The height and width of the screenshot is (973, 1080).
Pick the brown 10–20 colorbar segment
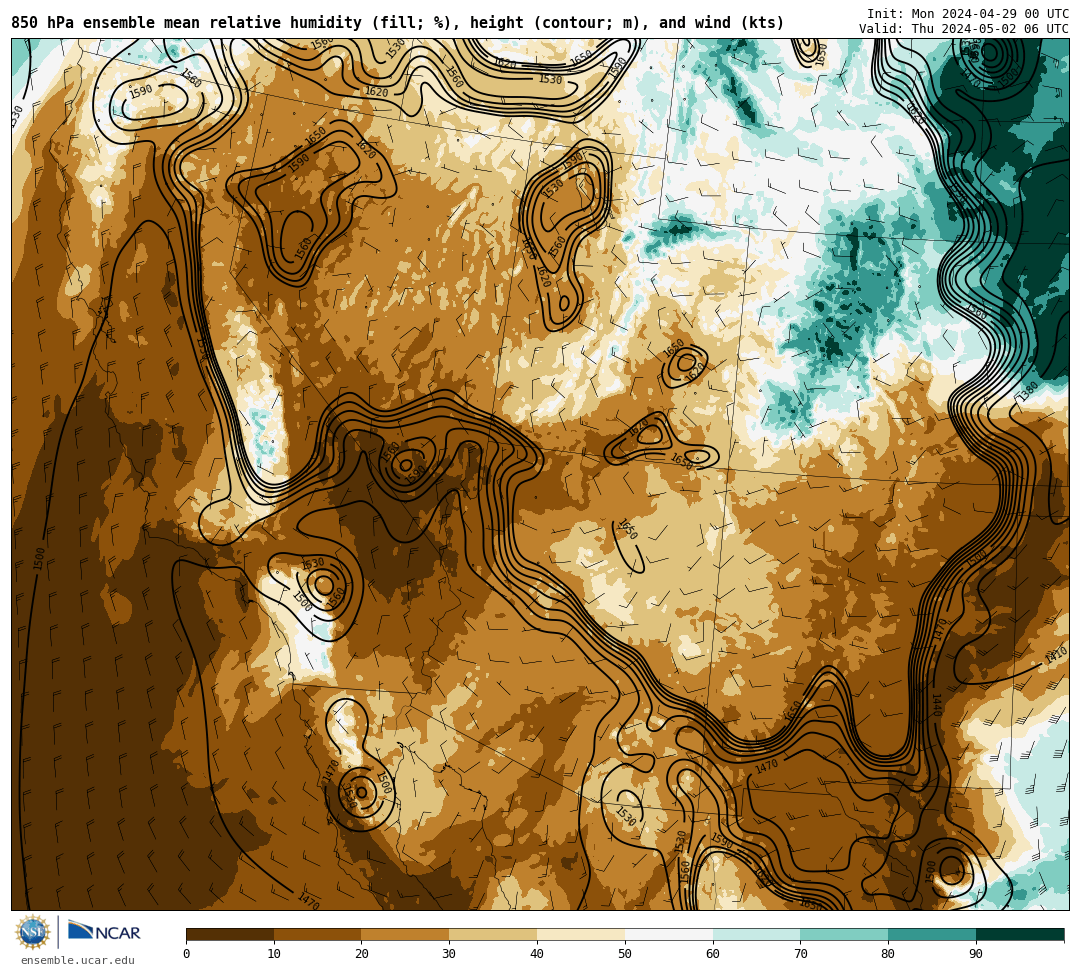tap(318, 934)
